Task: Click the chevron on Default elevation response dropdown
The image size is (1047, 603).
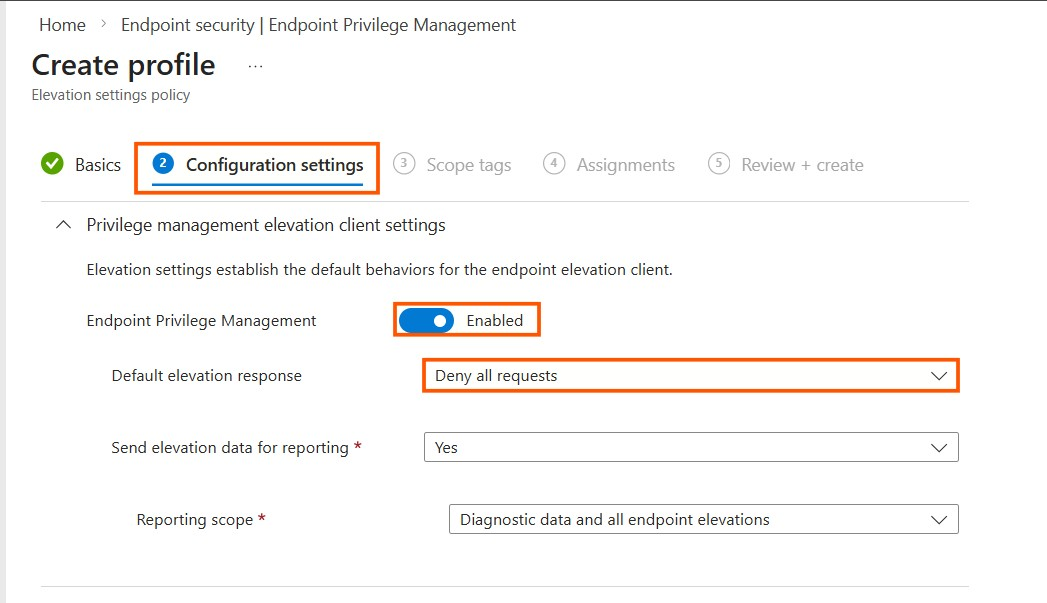Action: click(938, 375)
